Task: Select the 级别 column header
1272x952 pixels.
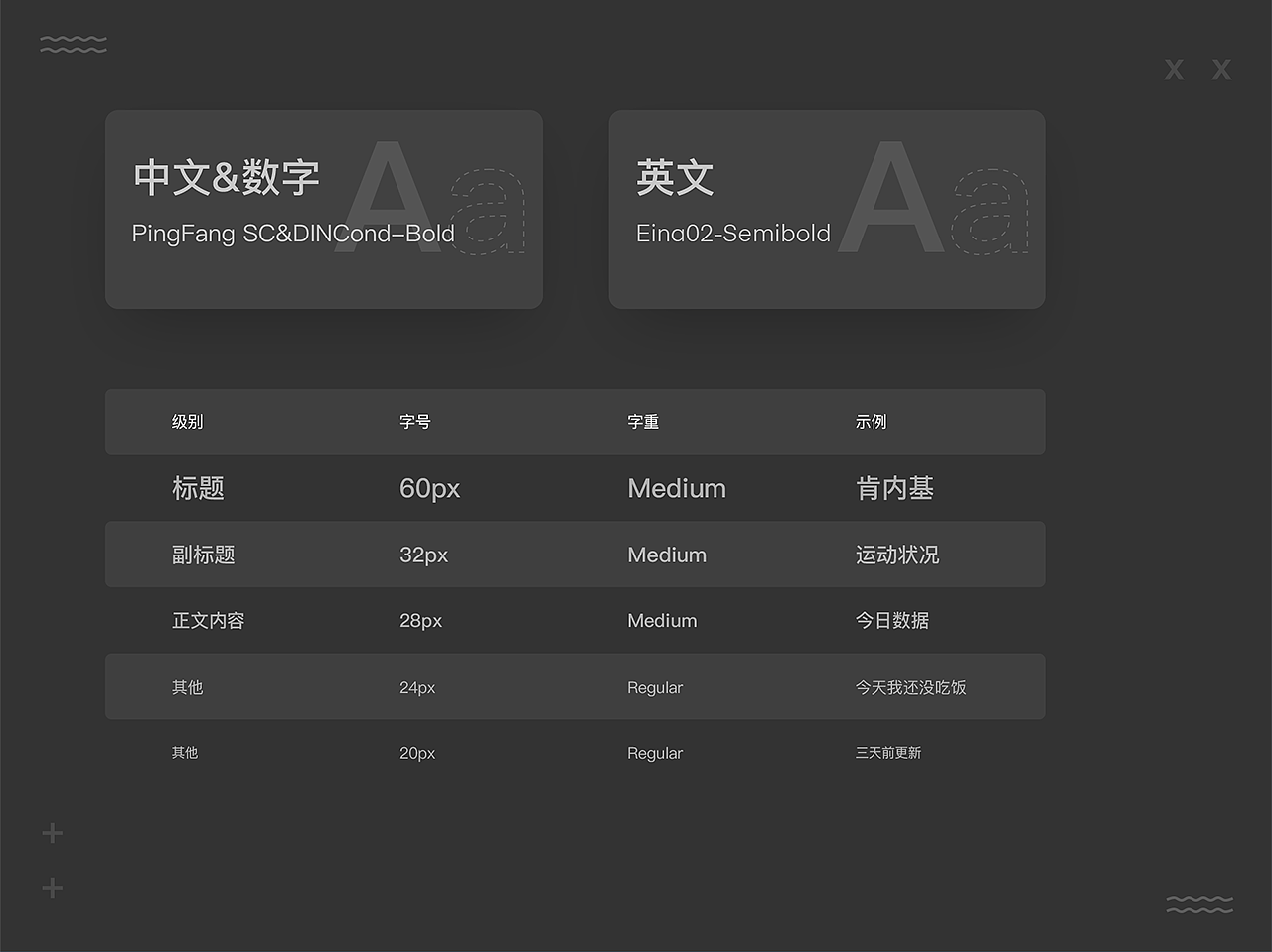Action: [187, 422]
